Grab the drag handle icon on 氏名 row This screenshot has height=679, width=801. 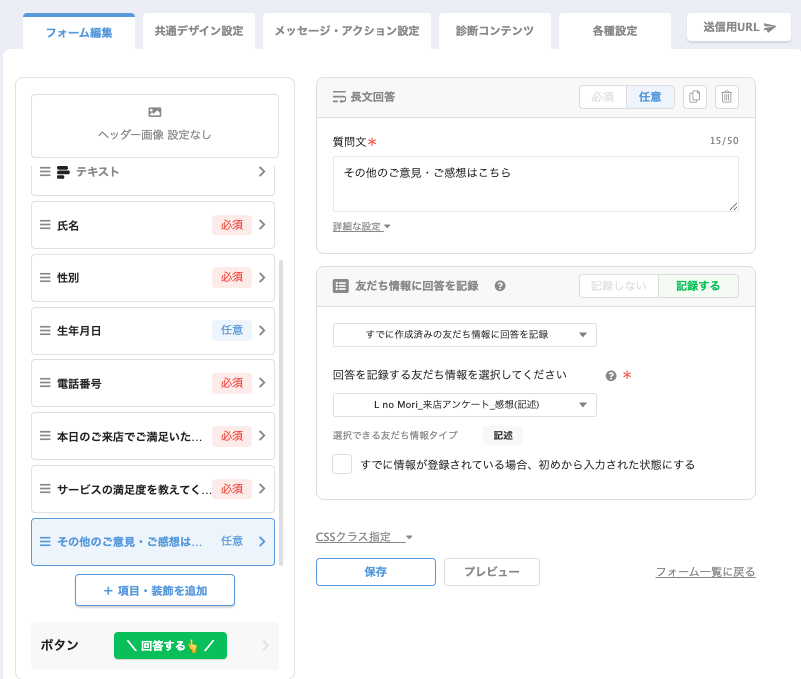45,225
